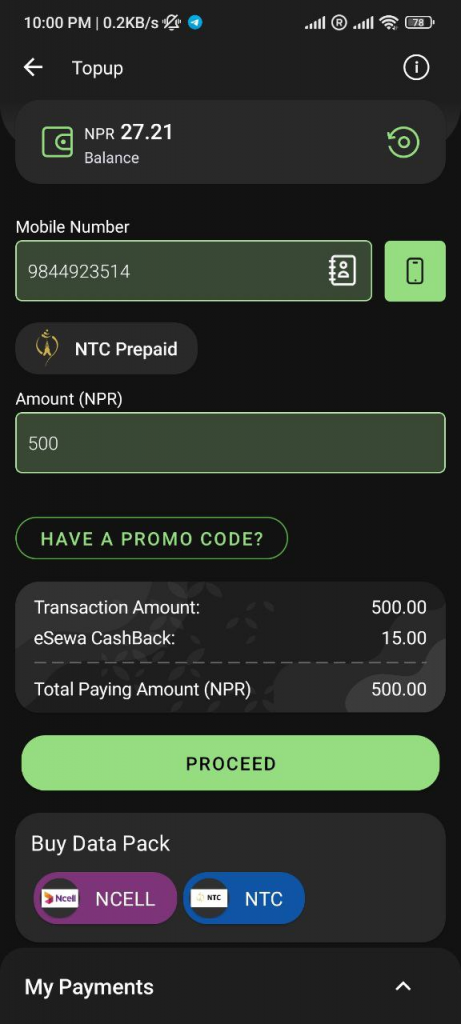
Task: Tap the green wallet icon
Action: pyautogui.click(x=57, y=142)
